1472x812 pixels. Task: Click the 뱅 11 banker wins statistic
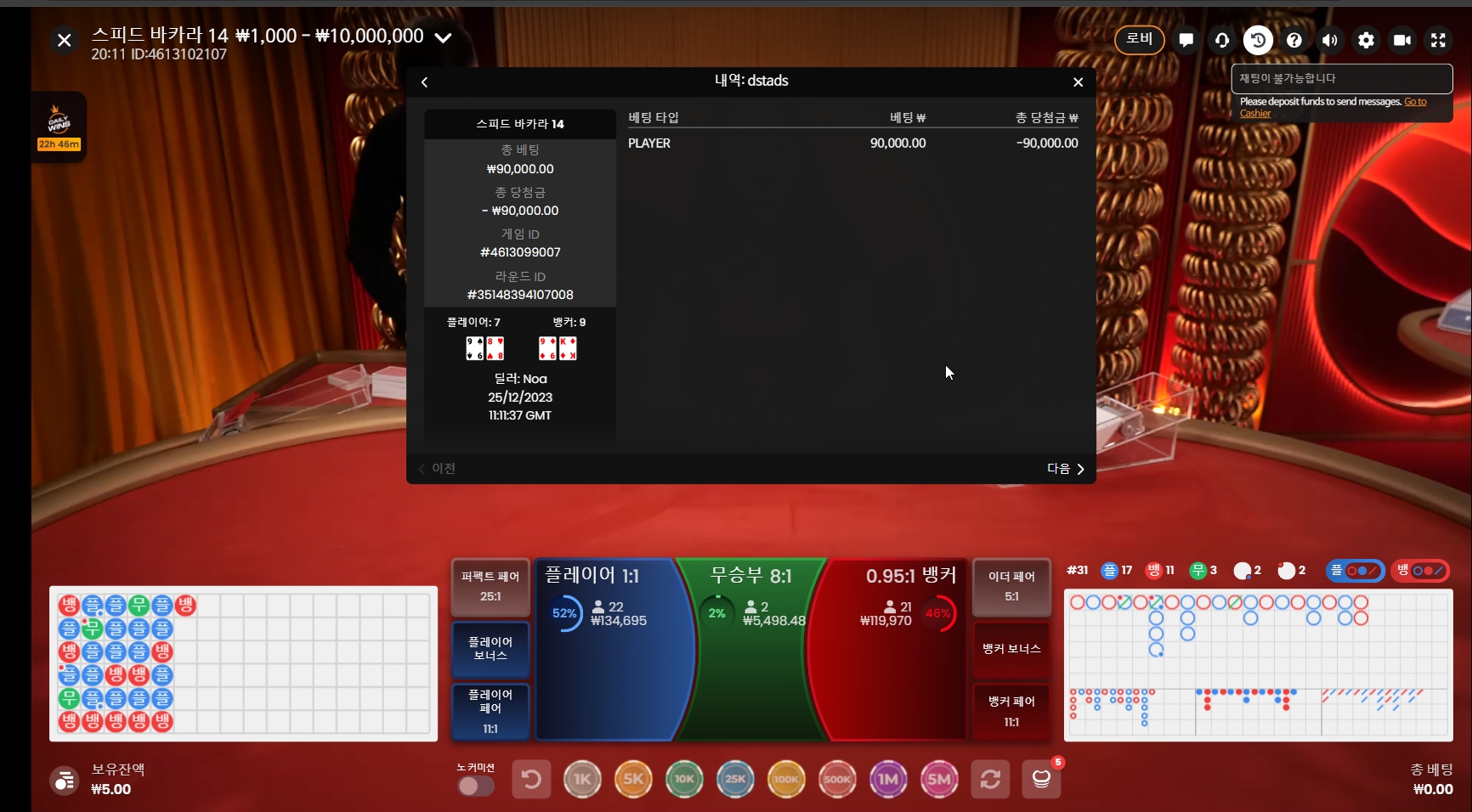pyautogui.click(x=1160, y=571)
